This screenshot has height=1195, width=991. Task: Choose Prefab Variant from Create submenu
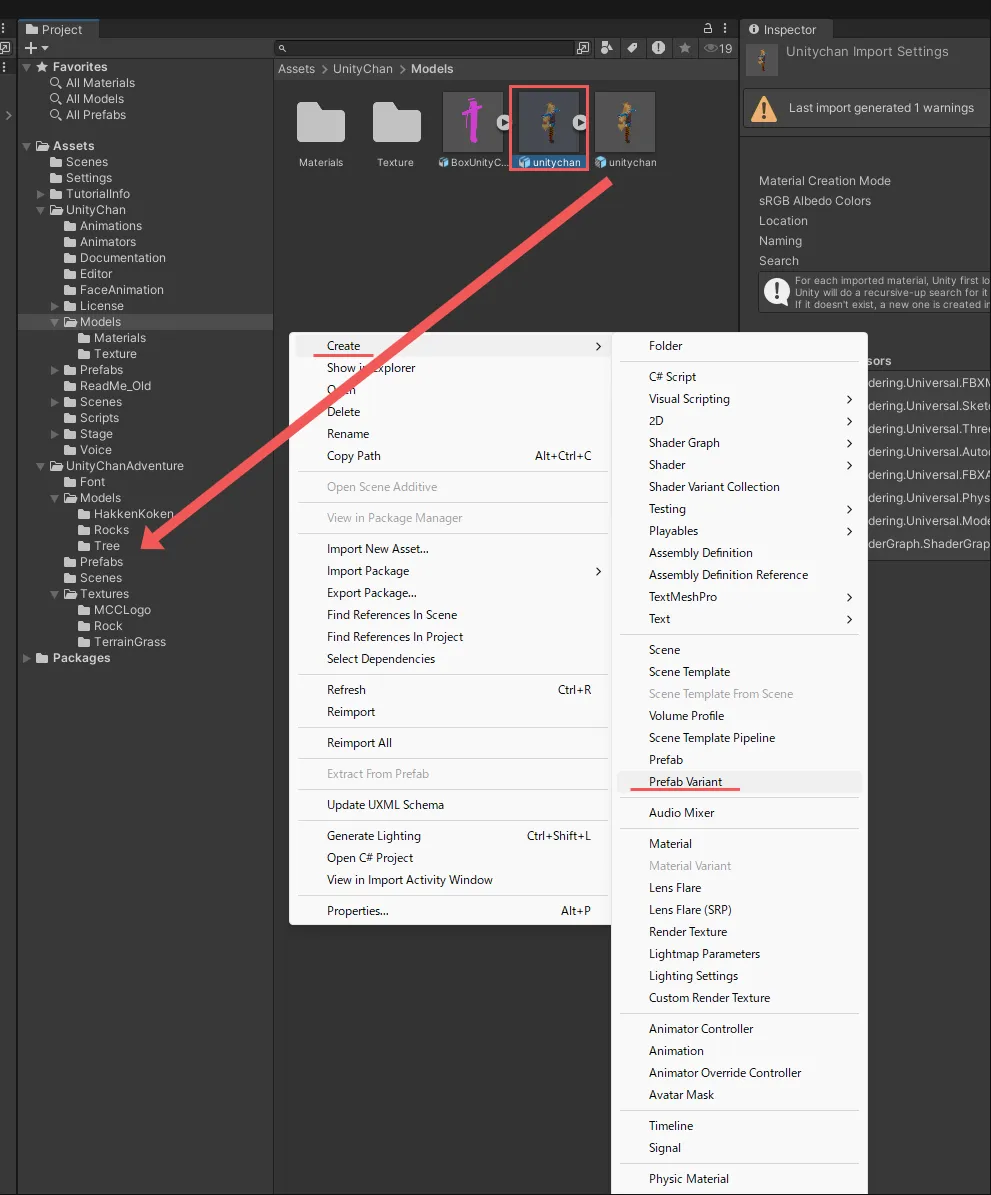click(x=685, y=782)
